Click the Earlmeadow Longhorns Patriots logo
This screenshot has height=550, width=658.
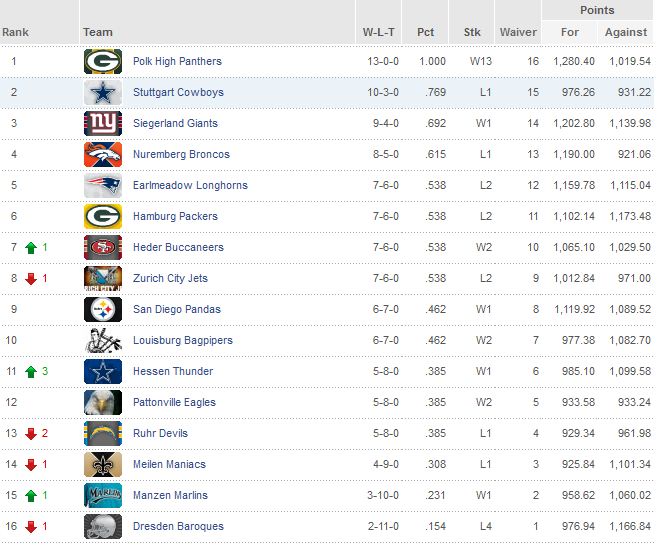tap(102, 186)
